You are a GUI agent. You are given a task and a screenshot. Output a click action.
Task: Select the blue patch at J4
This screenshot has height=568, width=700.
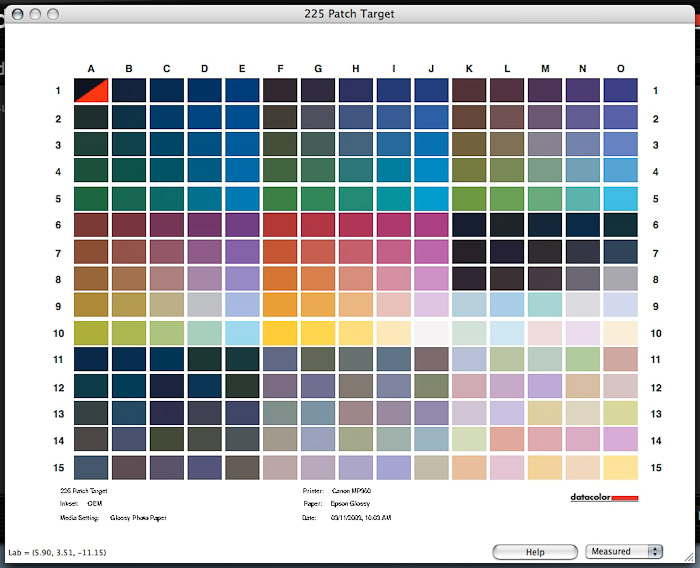tap(431, 170)
